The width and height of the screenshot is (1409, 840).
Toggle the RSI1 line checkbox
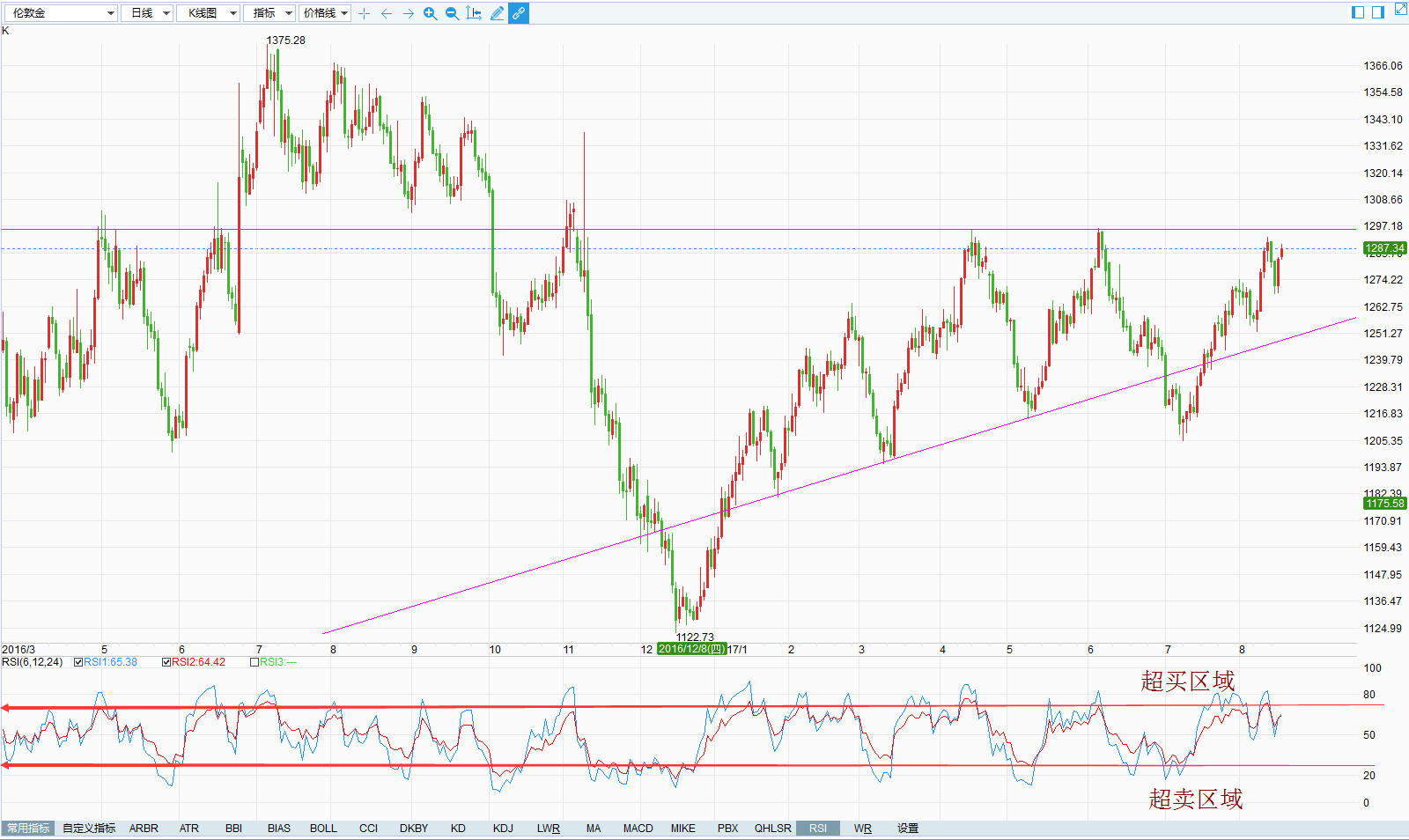tap(78, 662)
